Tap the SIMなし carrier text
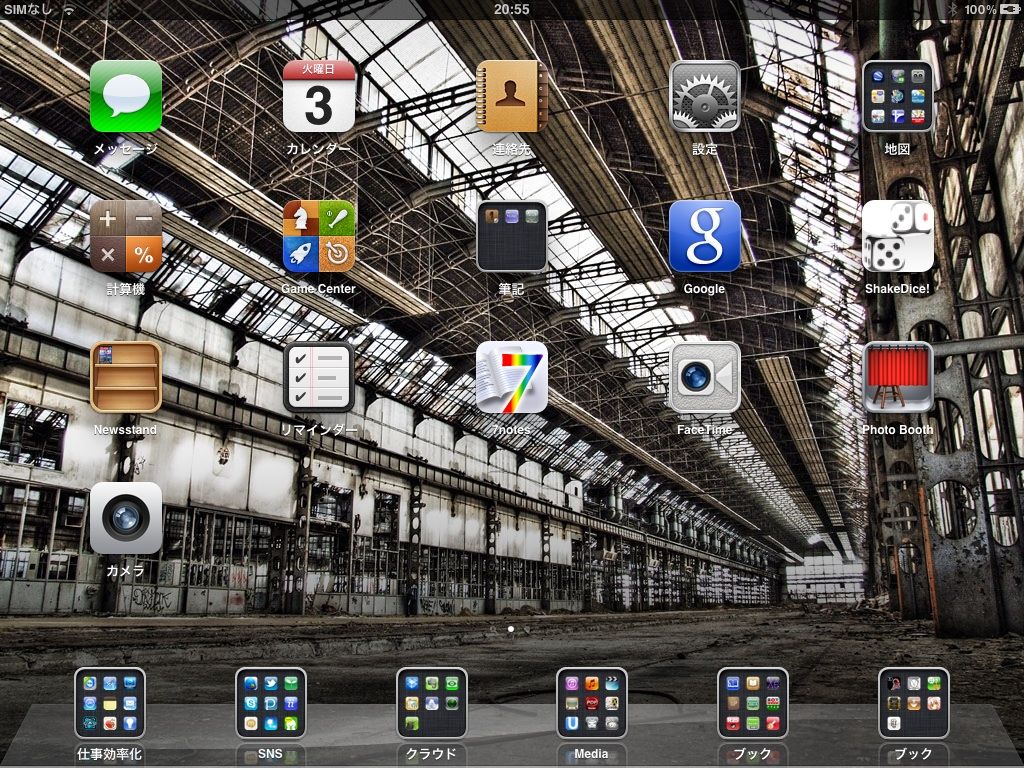Screen dimensions: 1024x768 tap(28, 9)
